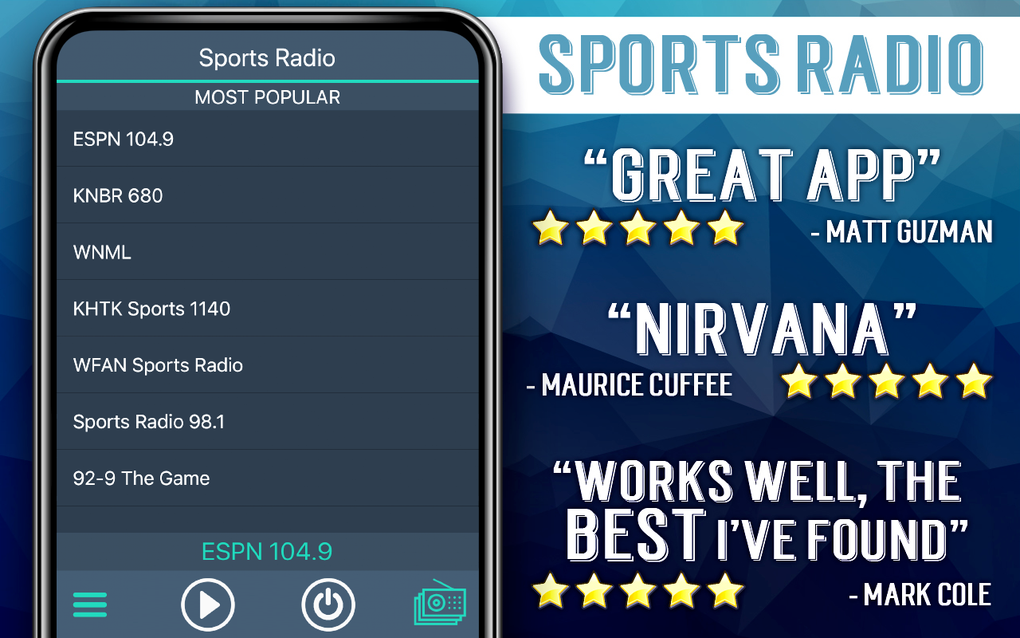The height and width of the screenshot is (638, 1020).
Task: Tap the power button icon
Action: pos(328,604)
